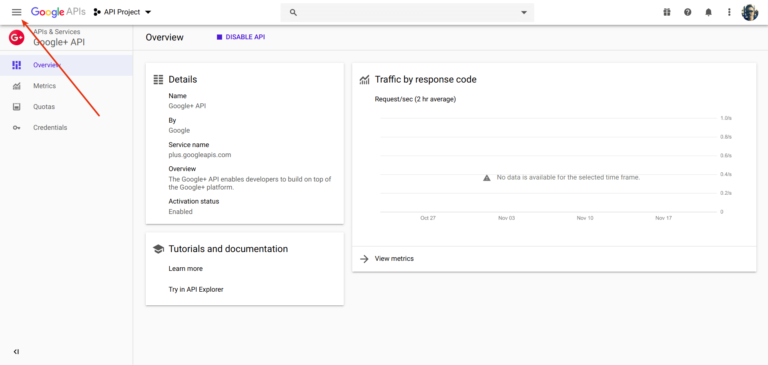Screen dimensions: 768x365
Task: Click the Request/sec (2 hr average) label
Action: click(415, 99)
